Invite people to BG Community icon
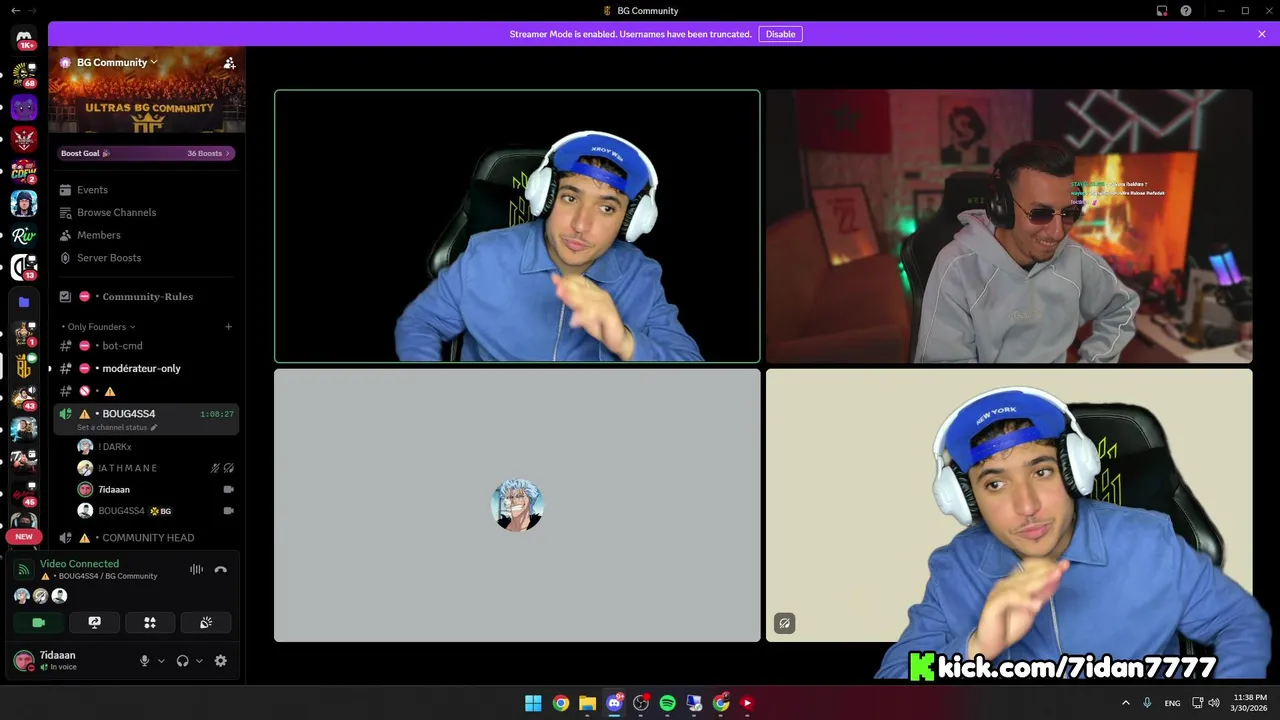 click(x=229, y=63)
